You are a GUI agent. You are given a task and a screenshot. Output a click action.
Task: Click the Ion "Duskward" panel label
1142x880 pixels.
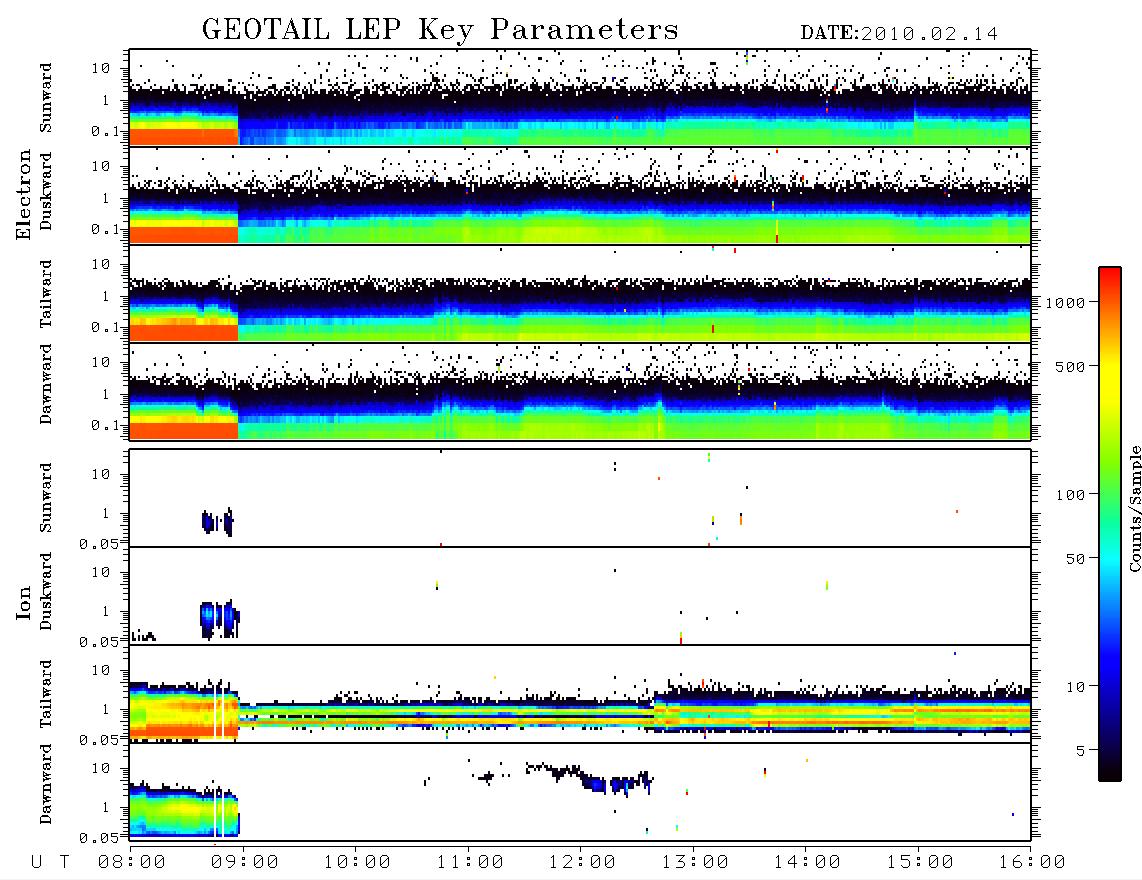click(46, 591)
